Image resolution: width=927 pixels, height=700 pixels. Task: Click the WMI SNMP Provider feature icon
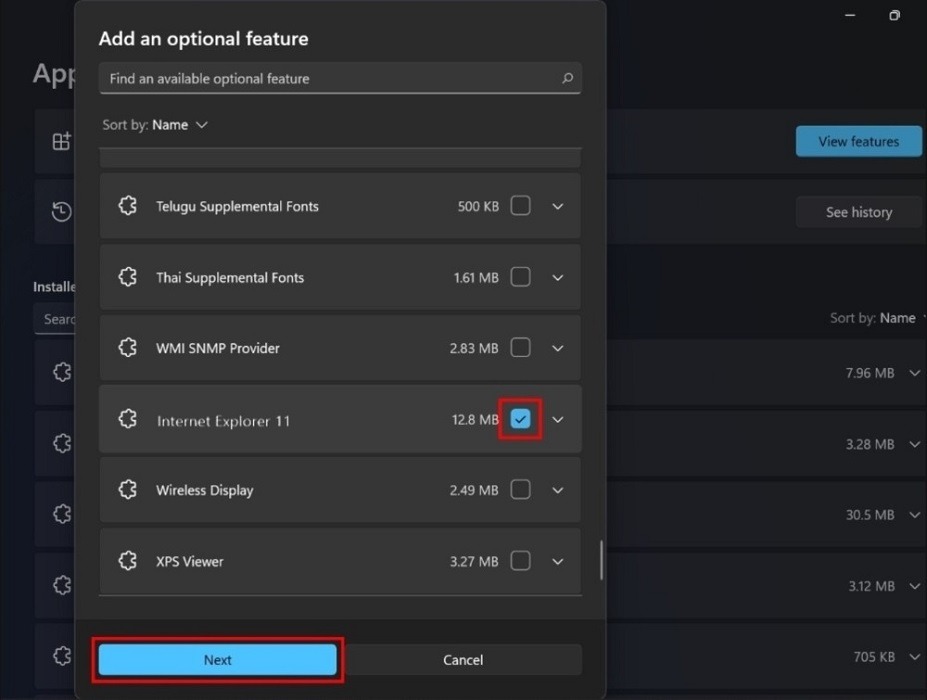(x=127, y=347)
